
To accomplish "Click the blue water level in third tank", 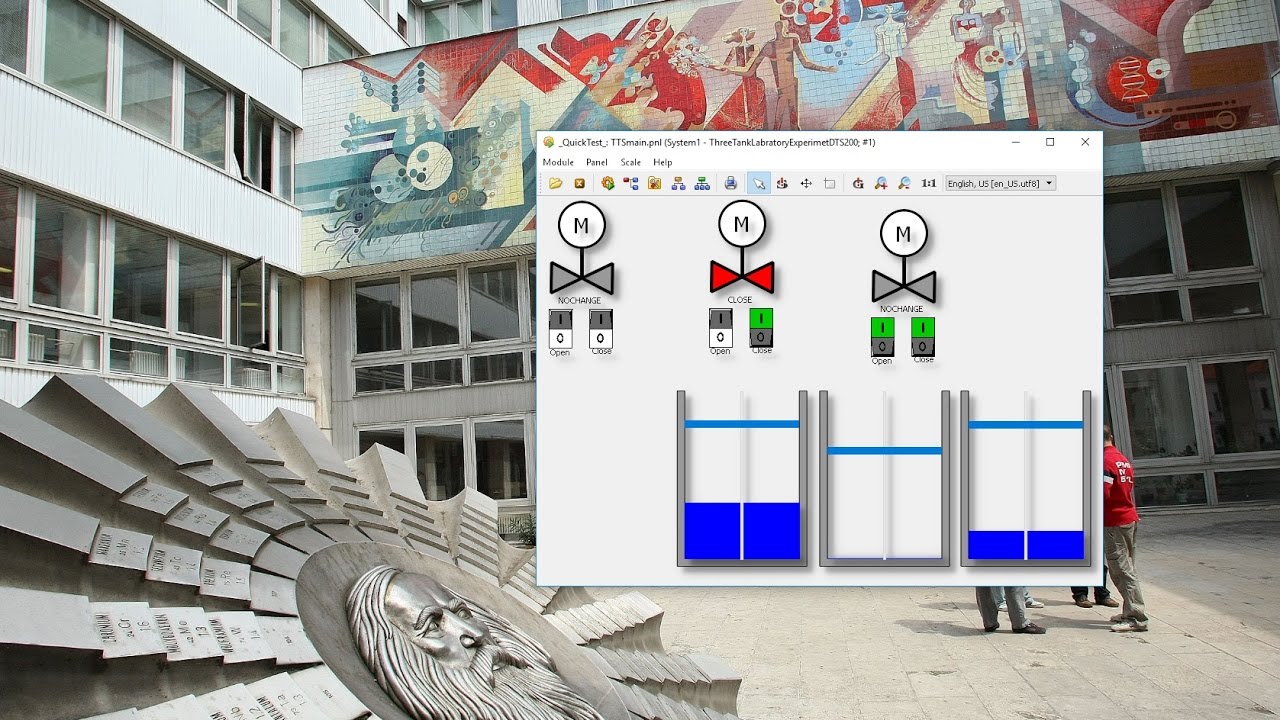I will (x=1026, y=545).
